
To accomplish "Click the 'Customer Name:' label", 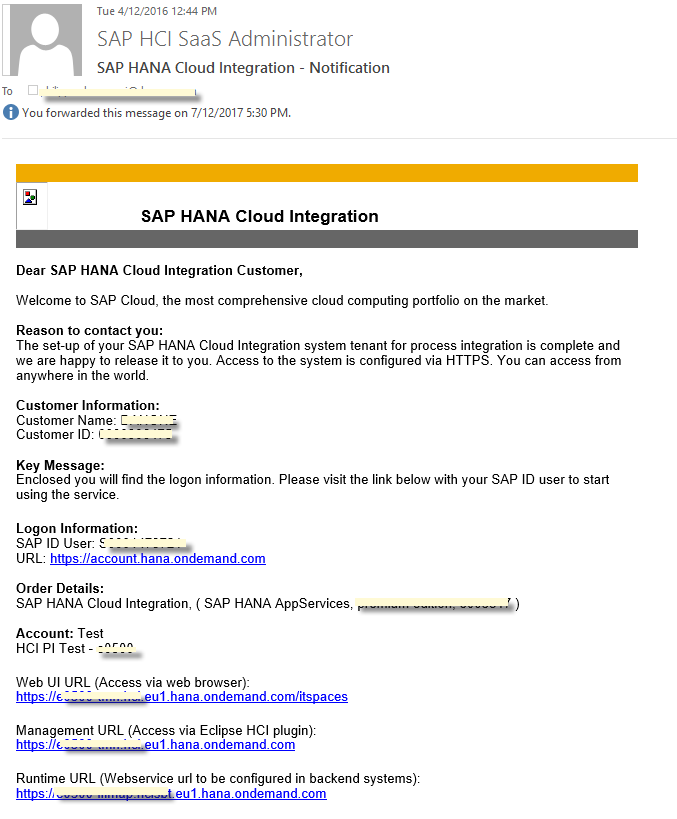I will (66, 420).
